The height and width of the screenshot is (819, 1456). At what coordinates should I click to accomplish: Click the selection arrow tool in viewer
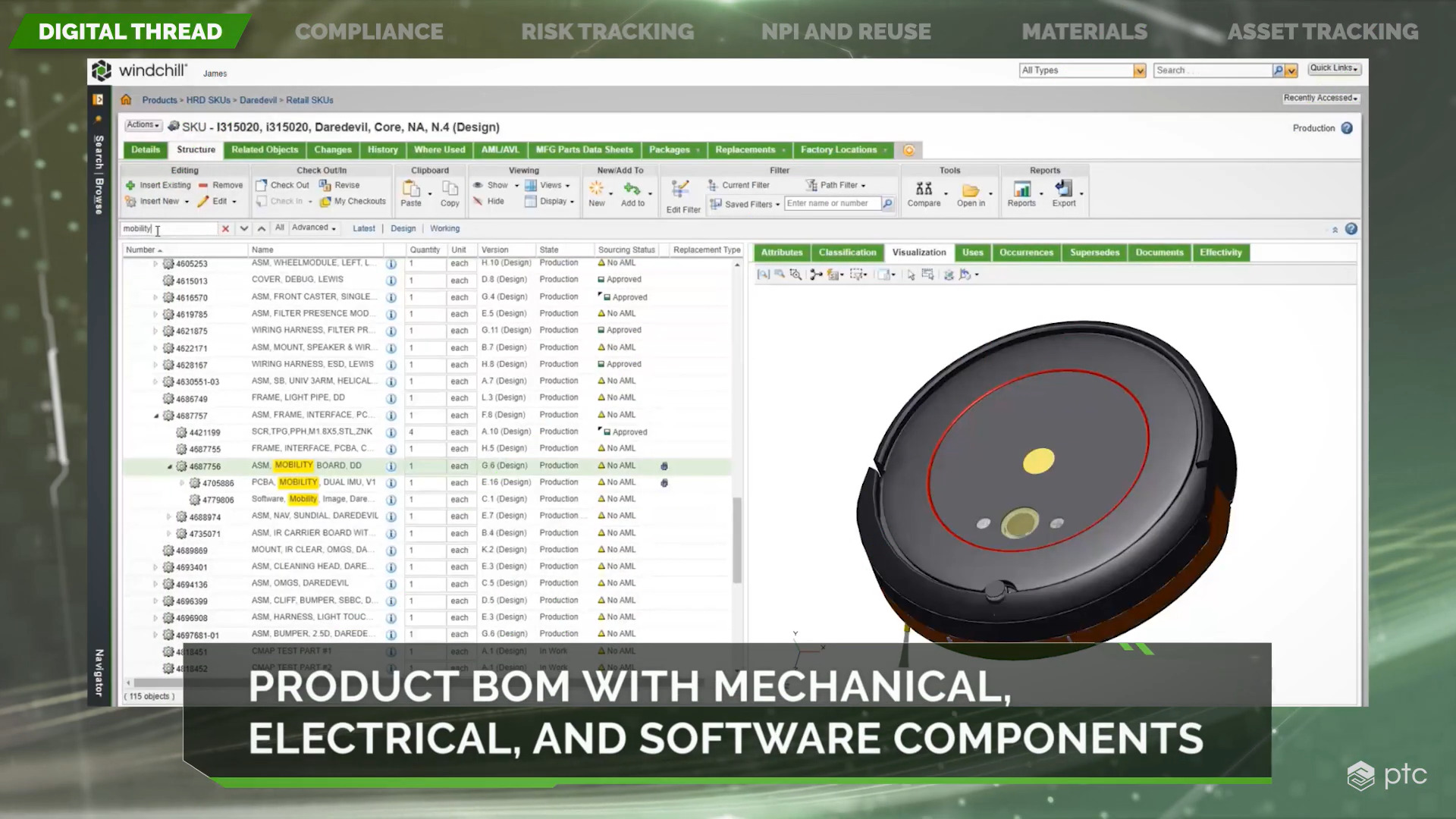pos(911,275)
